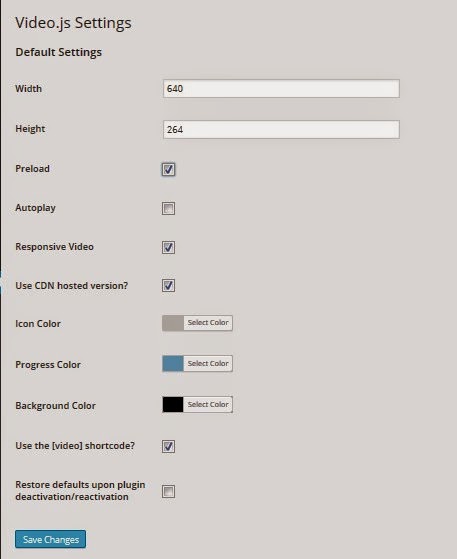The height and width of the screenshot is (559, 457).
Task: Open Select Color for Background Color
Action: (208, 405)
